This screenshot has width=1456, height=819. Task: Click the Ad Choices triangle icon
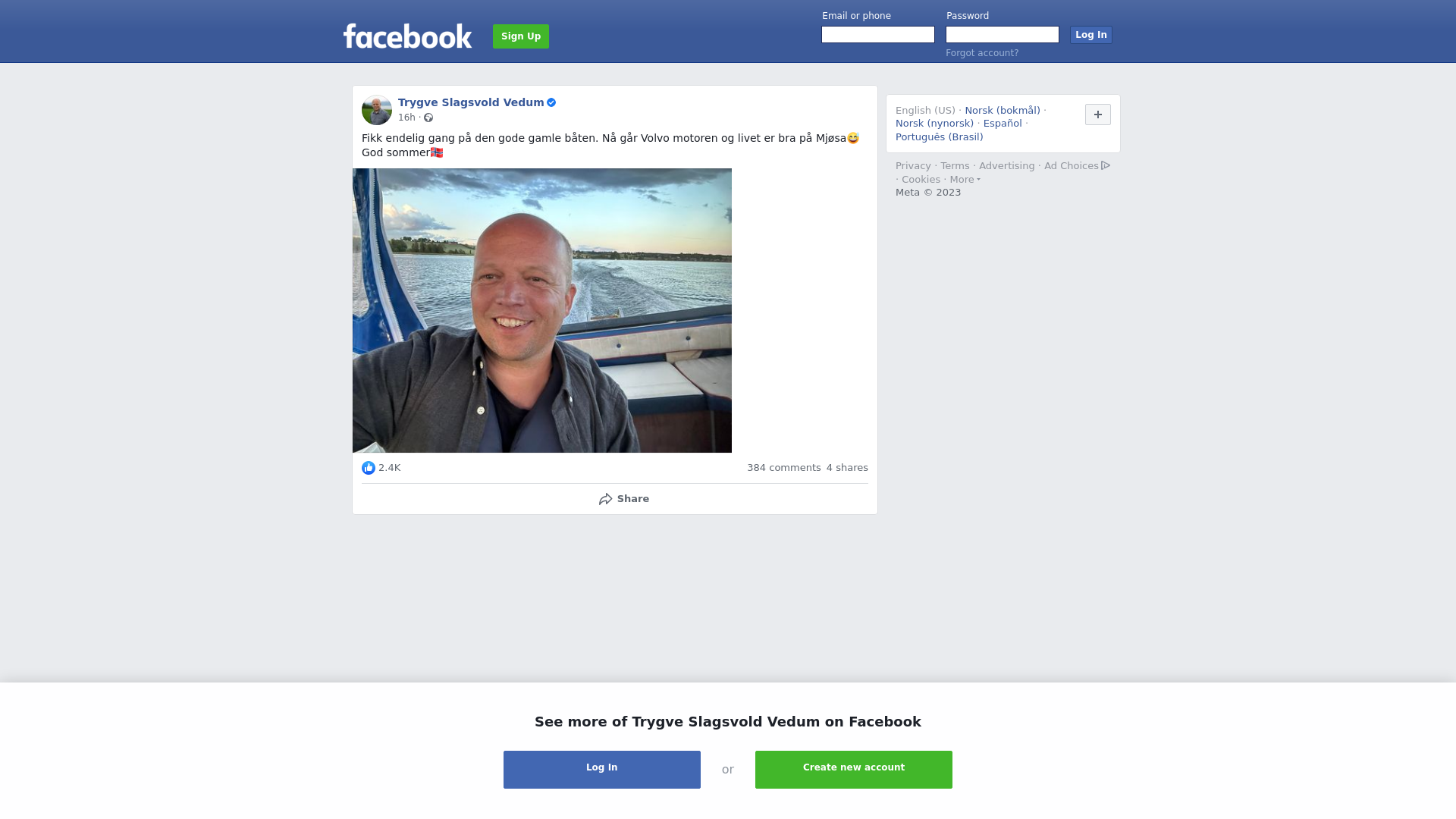pos(1106,165)
